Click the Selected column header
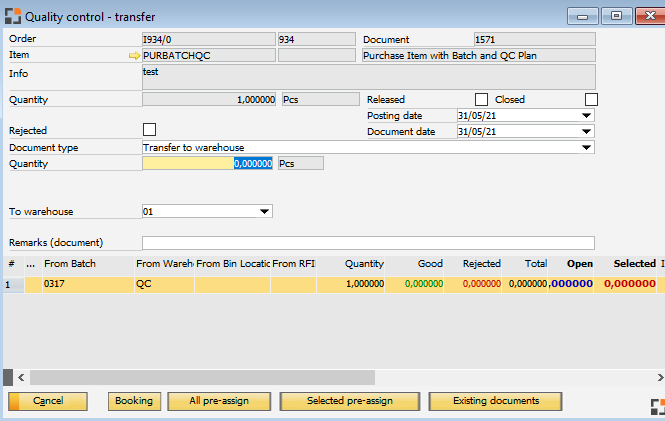 tap(634, 264)
